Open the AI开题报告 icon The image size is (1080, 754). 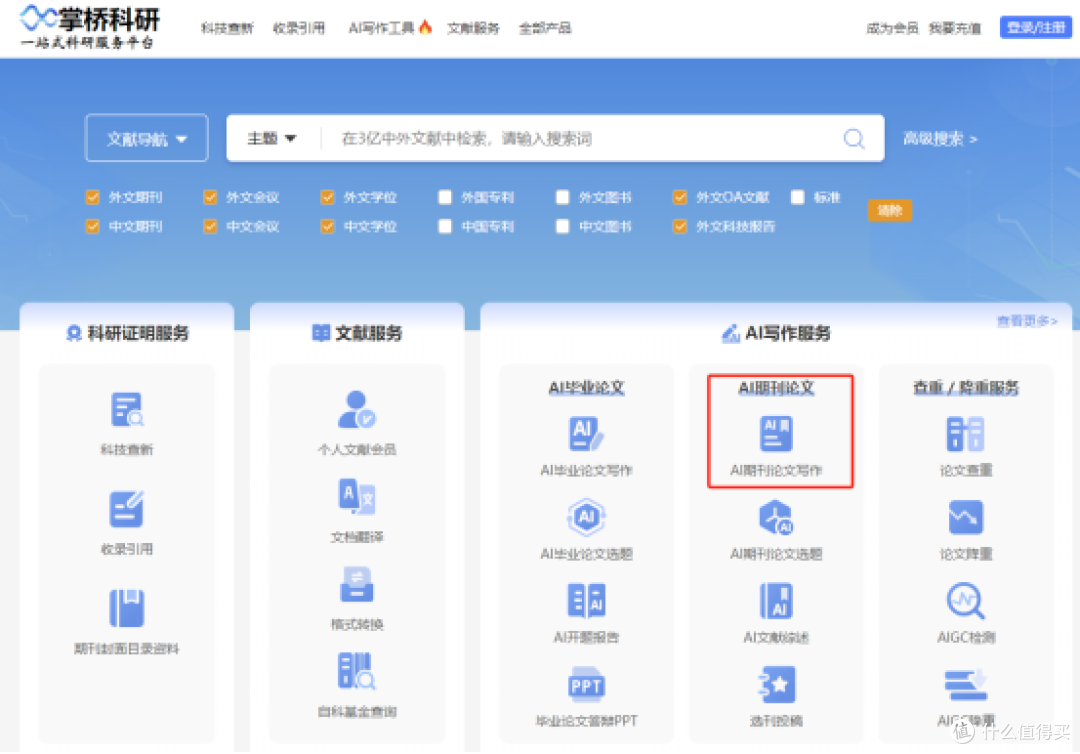click(586, 600)
